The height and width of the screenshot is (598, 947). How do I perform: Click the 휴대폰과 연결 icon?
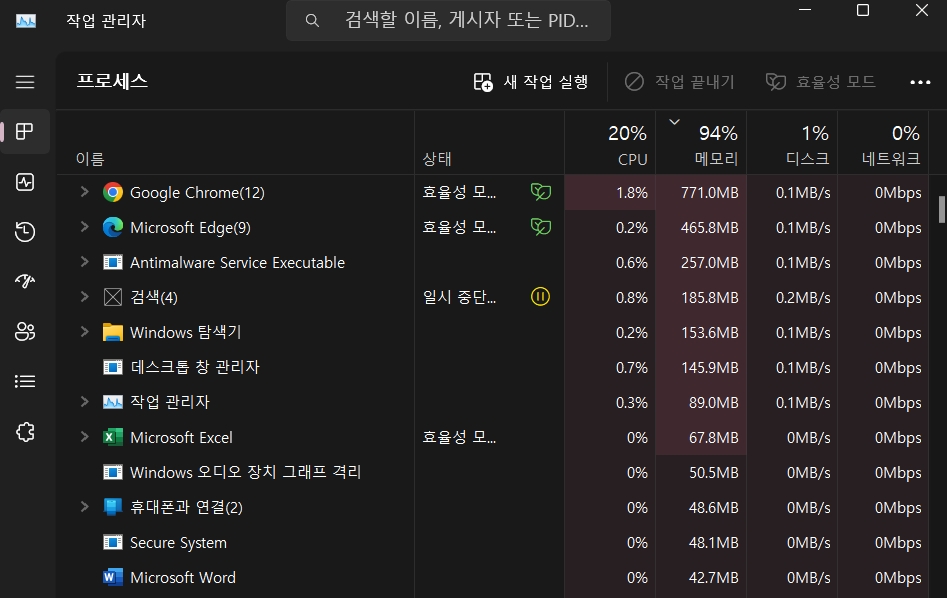(x=112, y=507)
